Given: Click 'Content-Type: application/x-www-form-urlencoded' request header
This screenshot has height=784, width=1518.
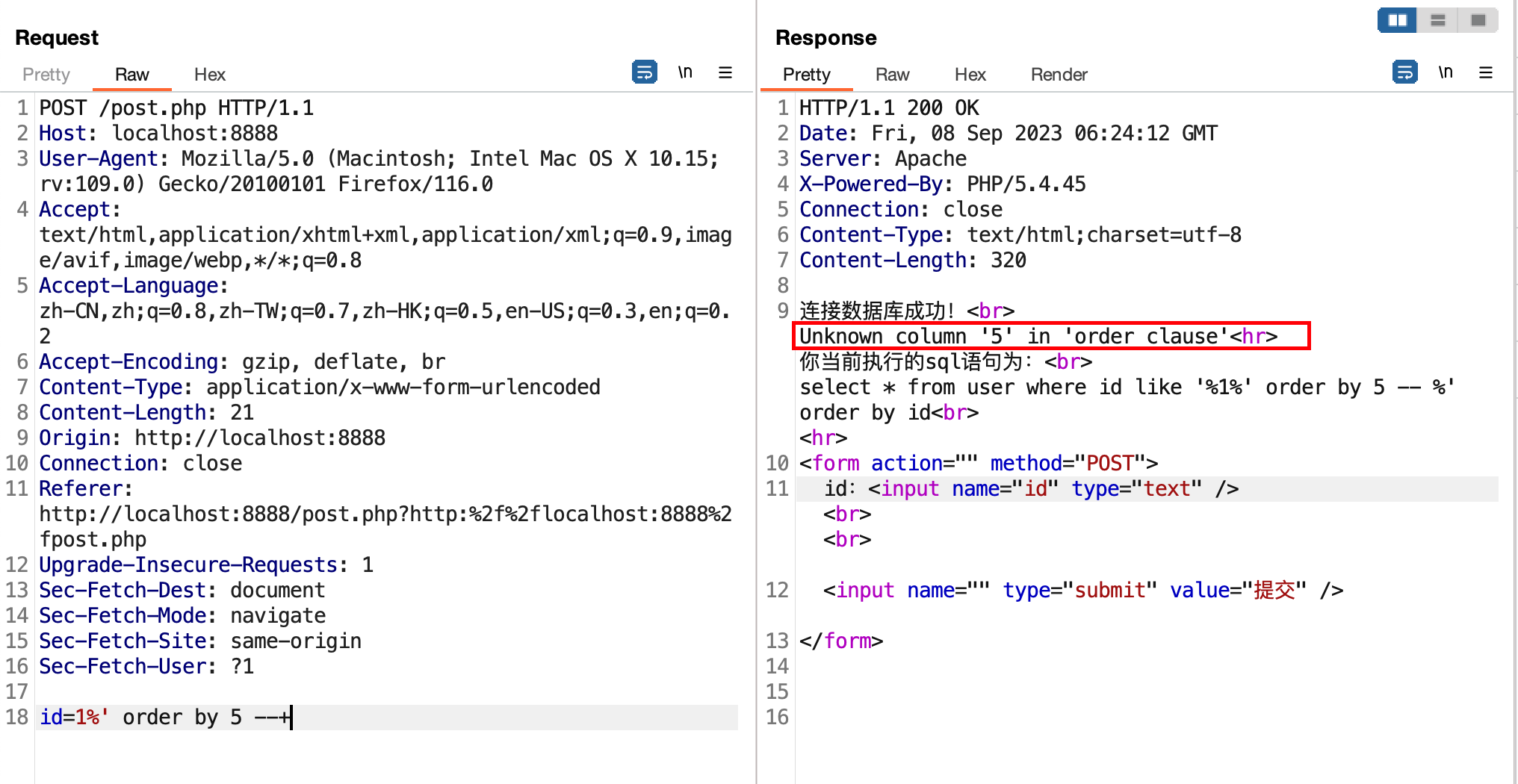Looking at the screenshot, I should coord(320,388).
